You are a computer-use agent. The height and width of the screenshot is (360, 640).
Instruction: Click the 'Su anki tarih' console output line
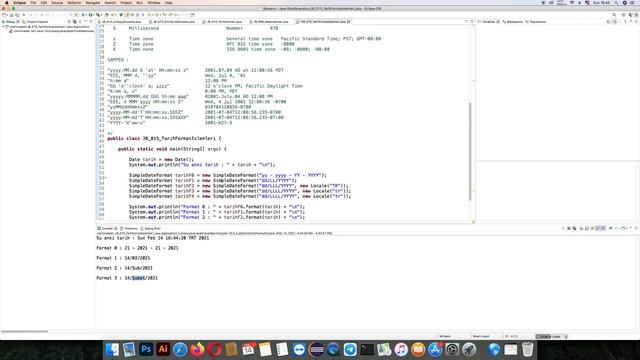click(x=153, y=238)
